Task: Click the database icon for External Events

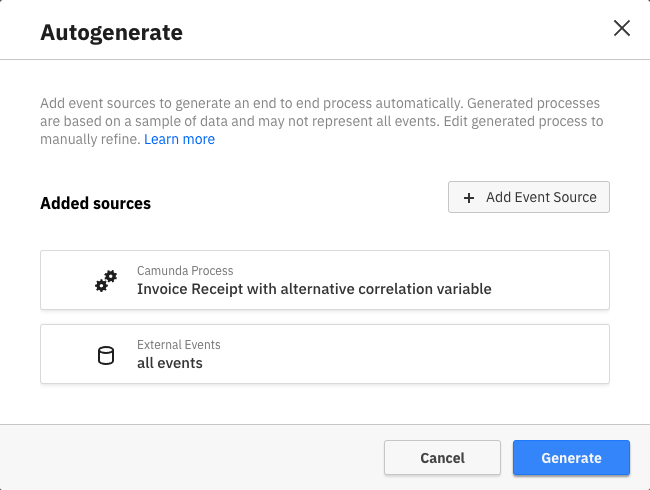Action: pyautogui.click(x=106, y=355)
